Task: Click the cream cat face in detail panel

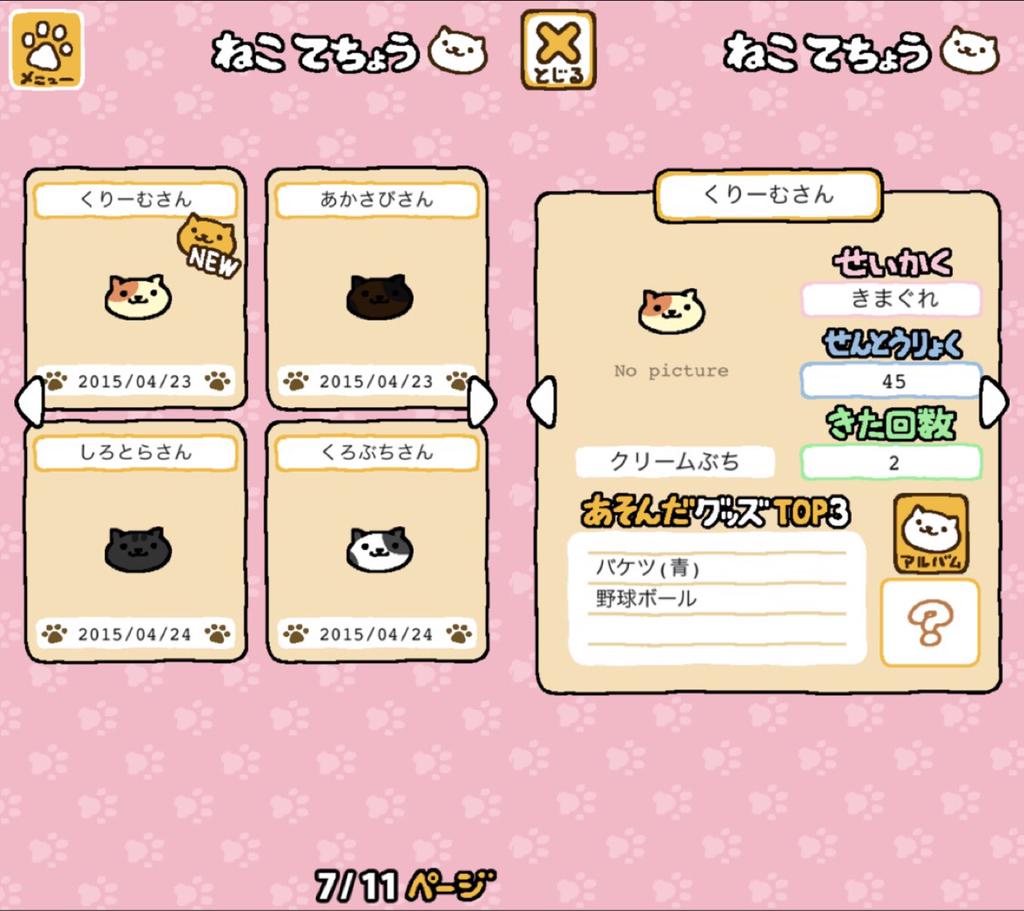Action: (x=671, y=311)
